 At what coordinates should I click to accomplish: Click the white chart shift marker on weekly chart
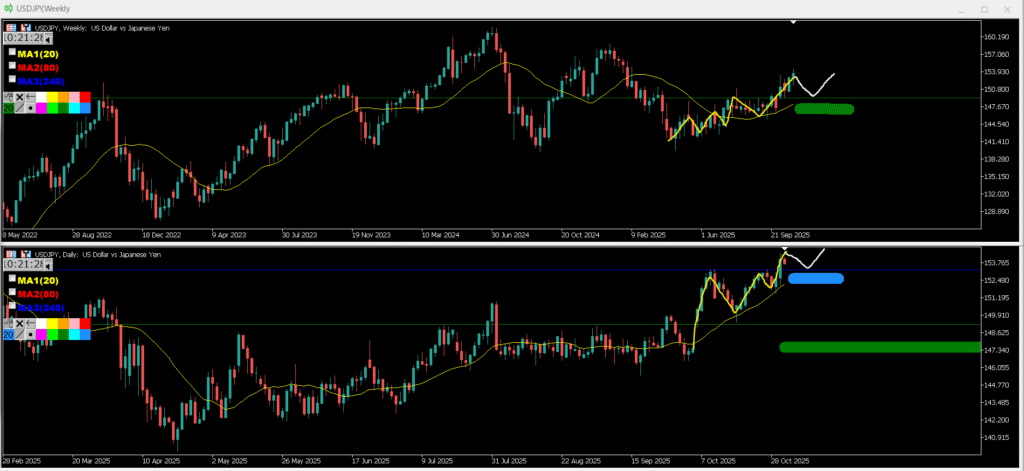793,22
